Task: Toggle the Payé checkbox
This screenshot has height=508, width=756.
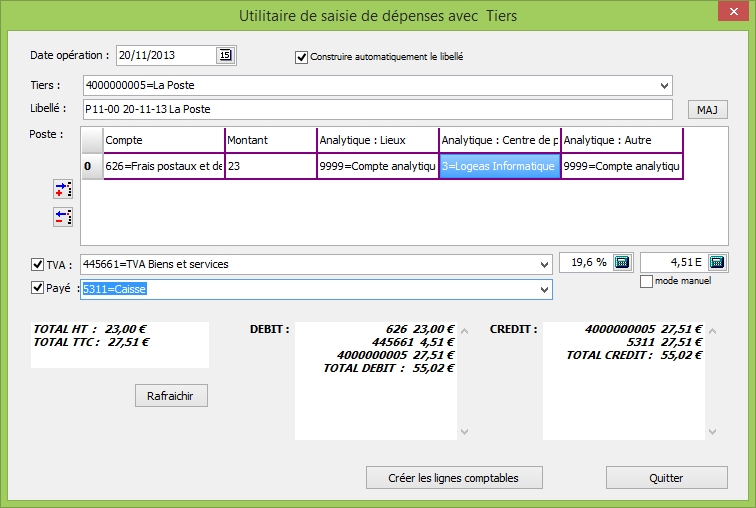Action: [38, 289]
